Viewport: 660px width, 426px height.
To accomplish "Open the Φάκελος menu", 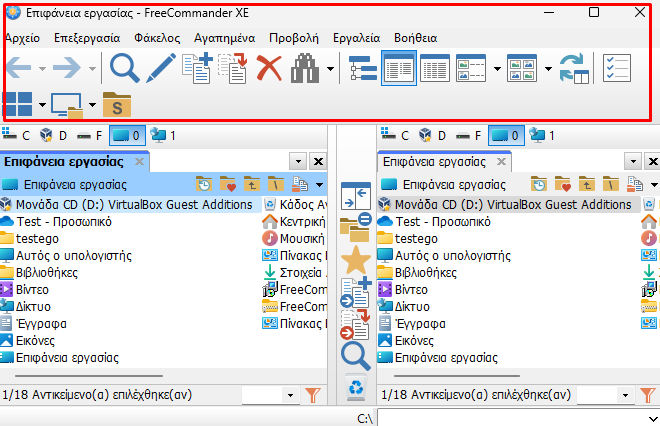I will pos(157,38).
